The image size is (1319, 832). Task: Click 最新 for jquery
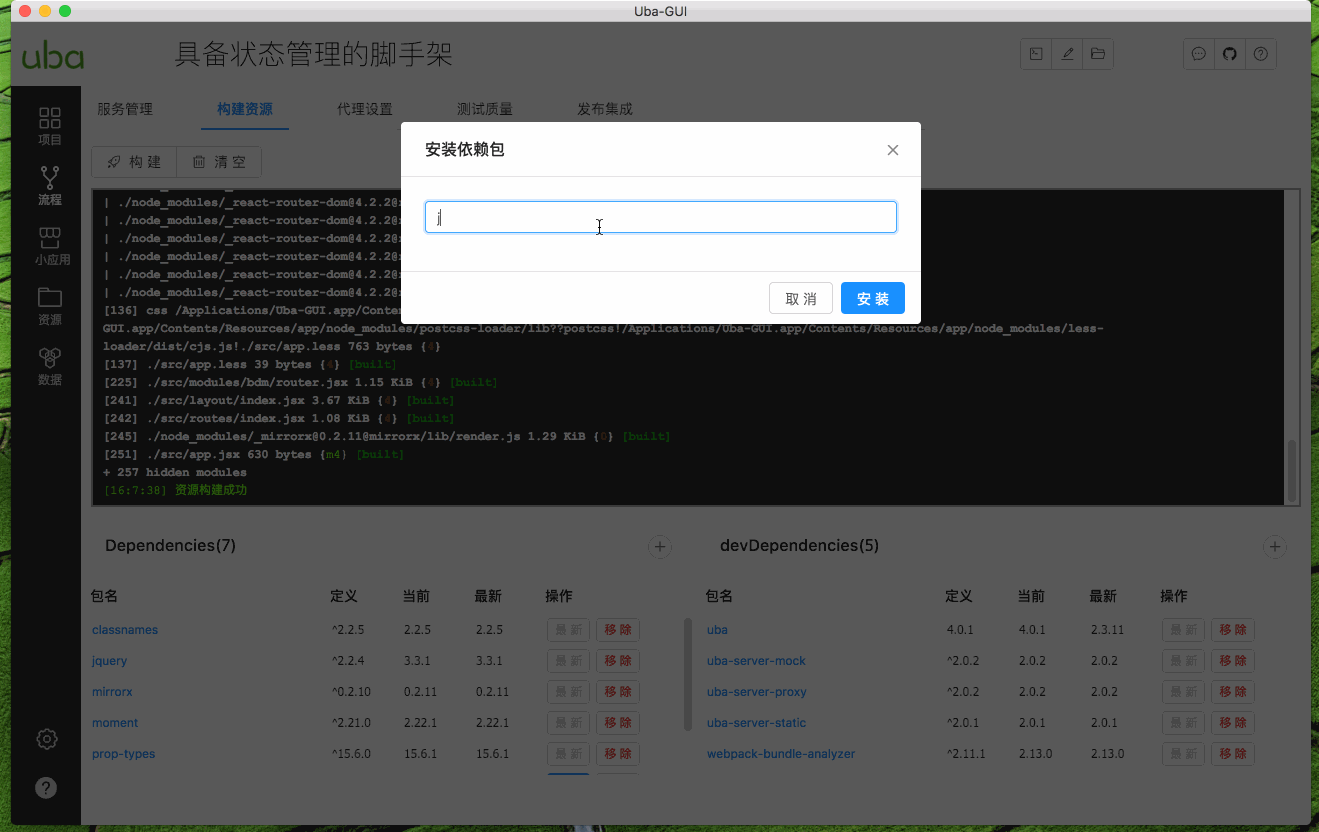pos(568,661)
